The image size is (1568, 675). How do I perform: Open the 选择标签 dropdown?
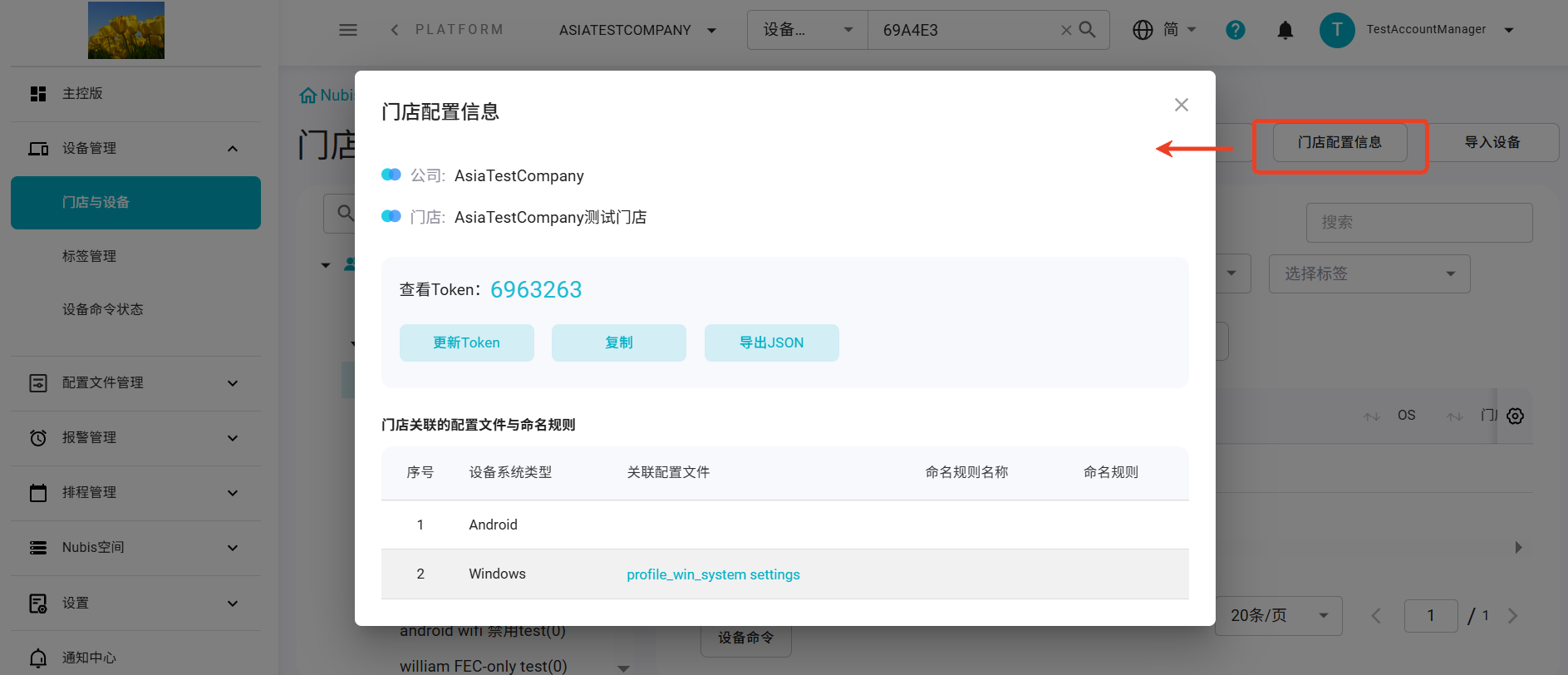click(1369, 273)
